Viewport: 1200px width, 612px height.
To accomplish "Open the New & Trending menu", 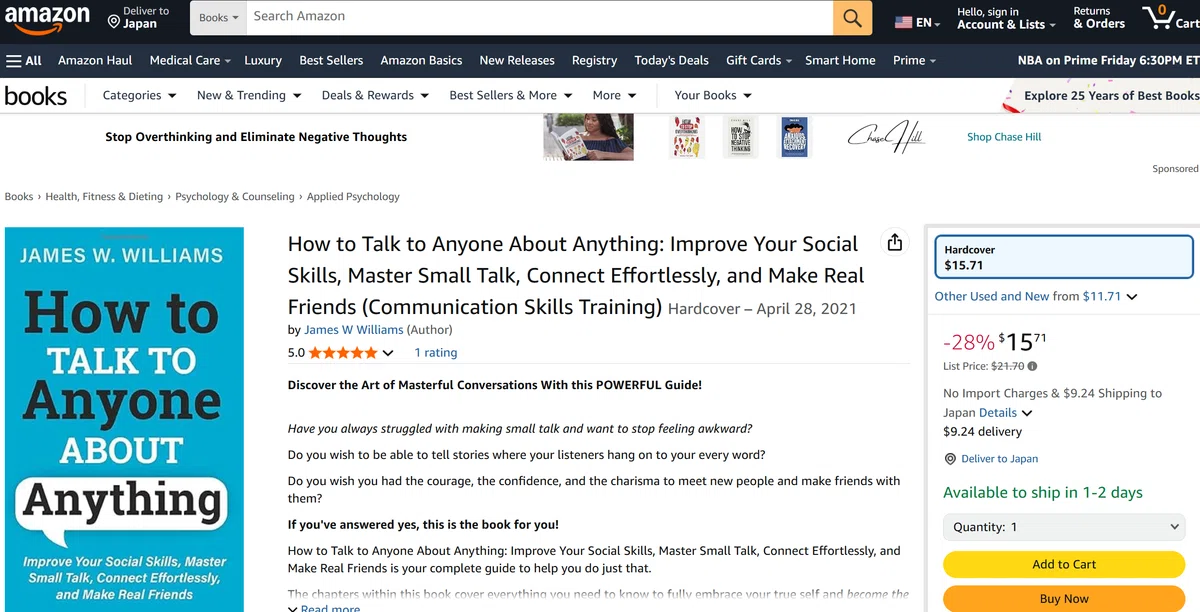I will (x=248, y=95).
